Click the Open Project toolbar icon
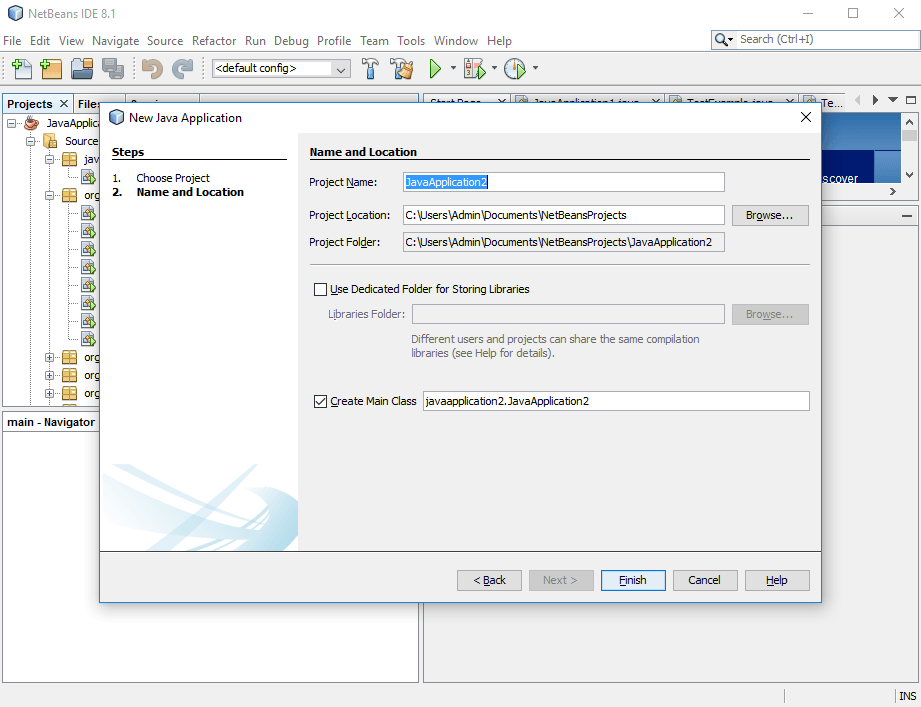 (x=82, y=69)
